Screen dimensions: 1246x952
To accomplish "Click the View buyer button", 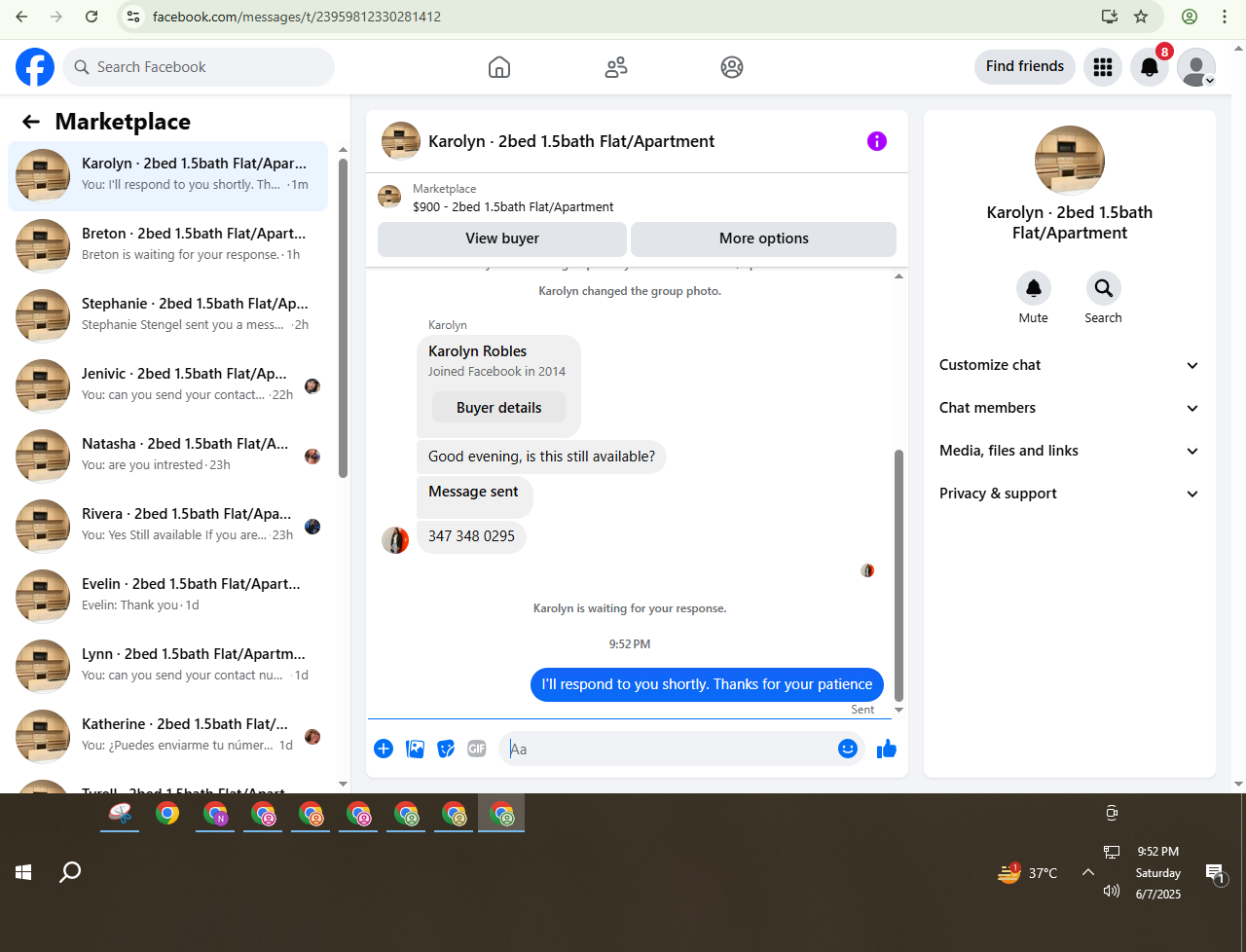I will point(502,238).
